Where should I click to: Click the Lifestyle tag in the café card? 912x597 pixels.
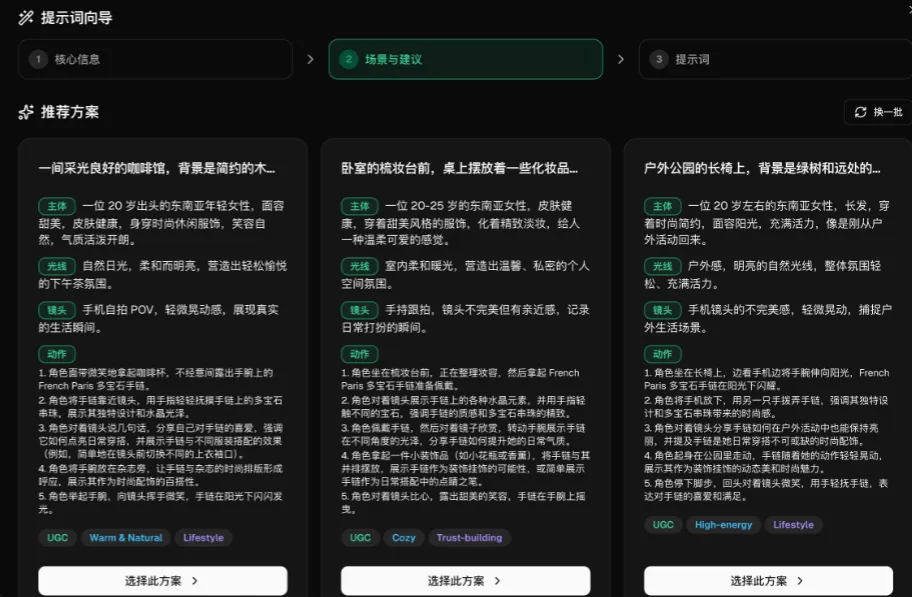[203, 538]
